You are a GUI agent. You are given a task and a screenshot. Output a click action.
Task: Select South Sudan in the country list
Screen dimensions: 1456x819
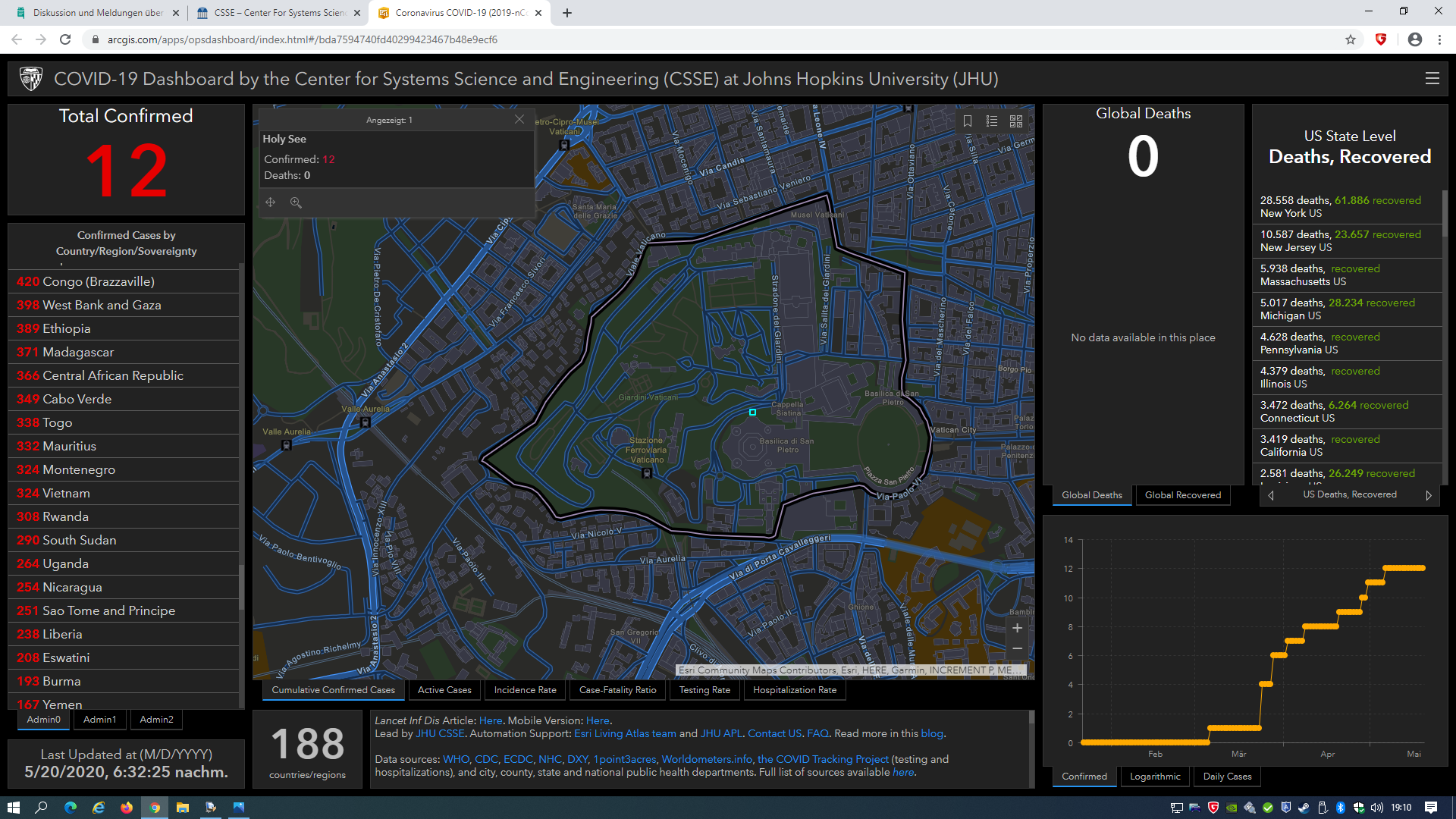click(x=124, y=540)
